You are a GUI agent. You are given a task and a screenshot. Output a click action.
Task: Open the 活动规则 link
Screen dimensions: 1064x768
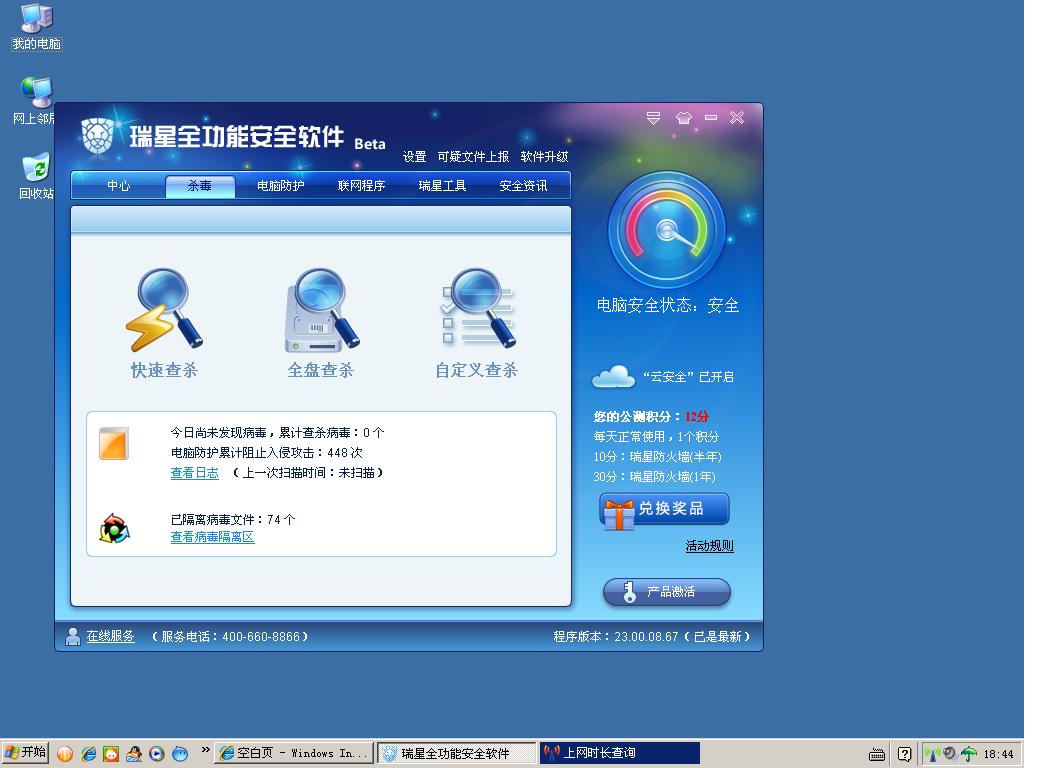click(x=709, y=545)
